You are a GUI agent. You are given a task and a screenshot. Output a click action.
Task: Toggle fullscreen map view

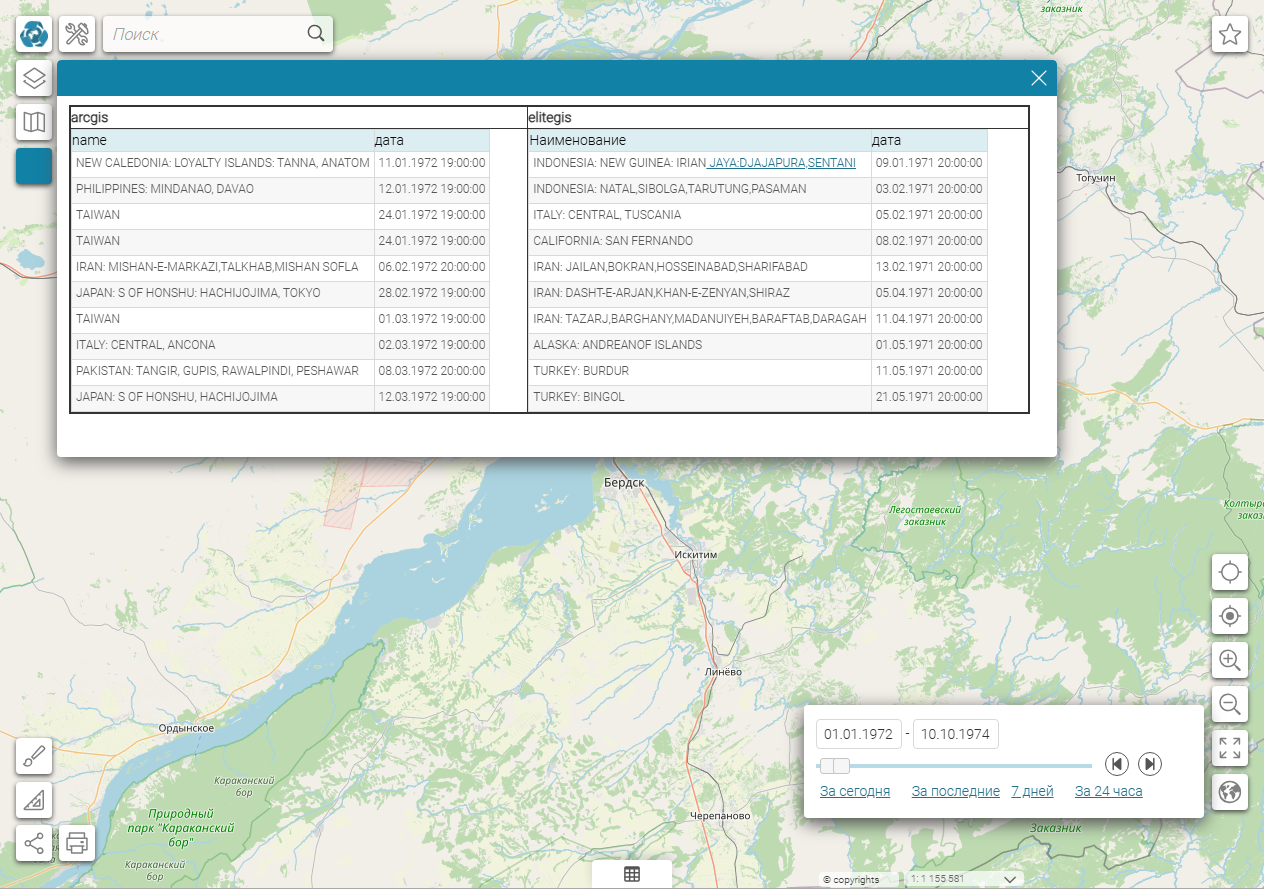[x=1230, y=748]
